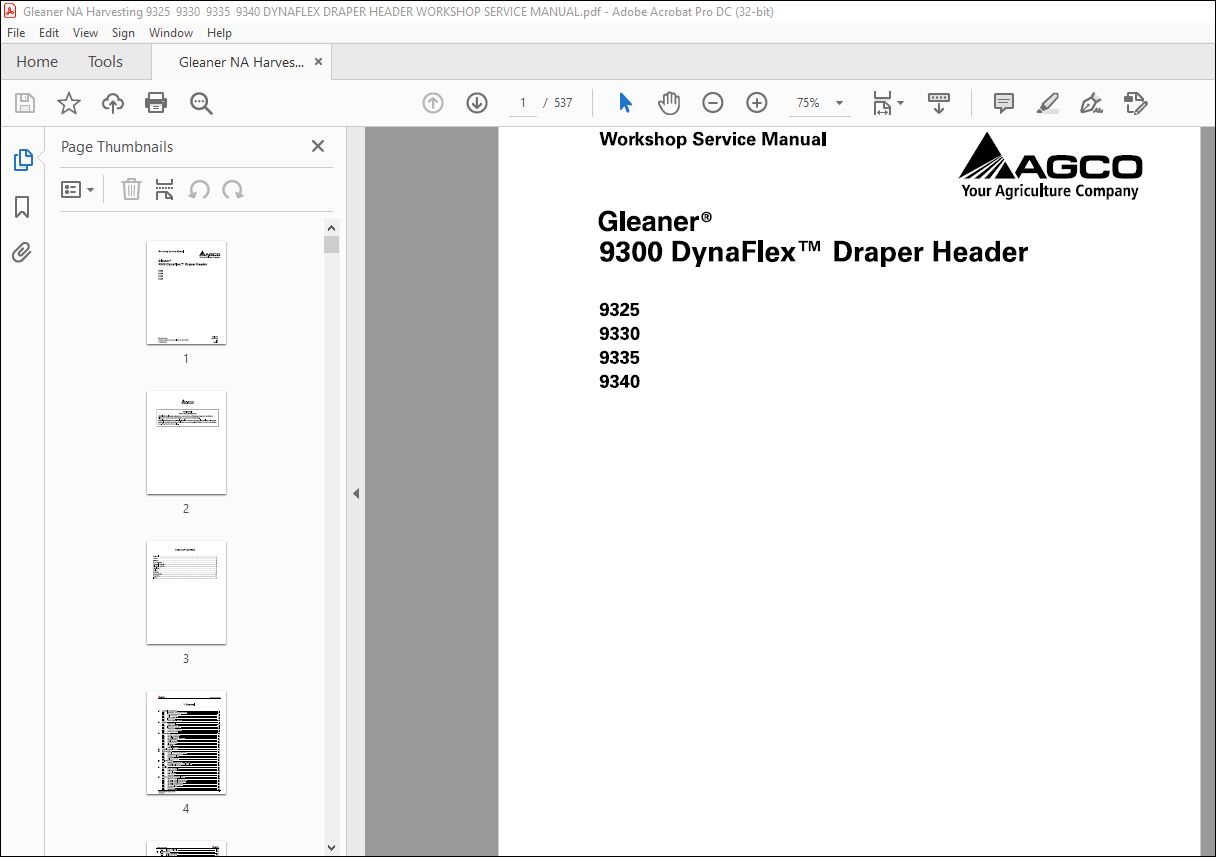Select the Highlight text tool

click(x=1047, y=103)
